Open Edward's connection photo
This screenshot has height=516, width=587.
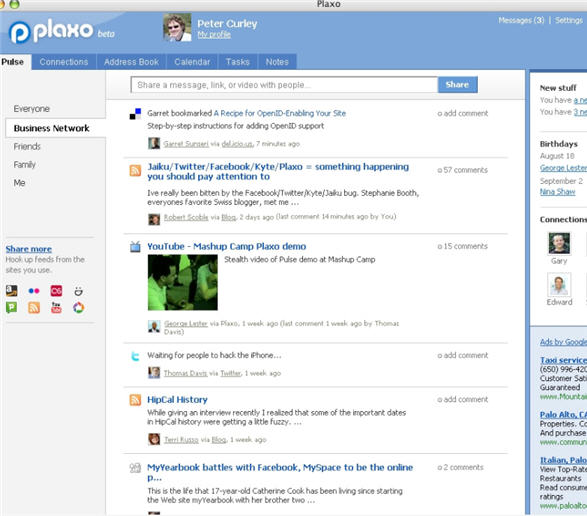coord(559,284)
